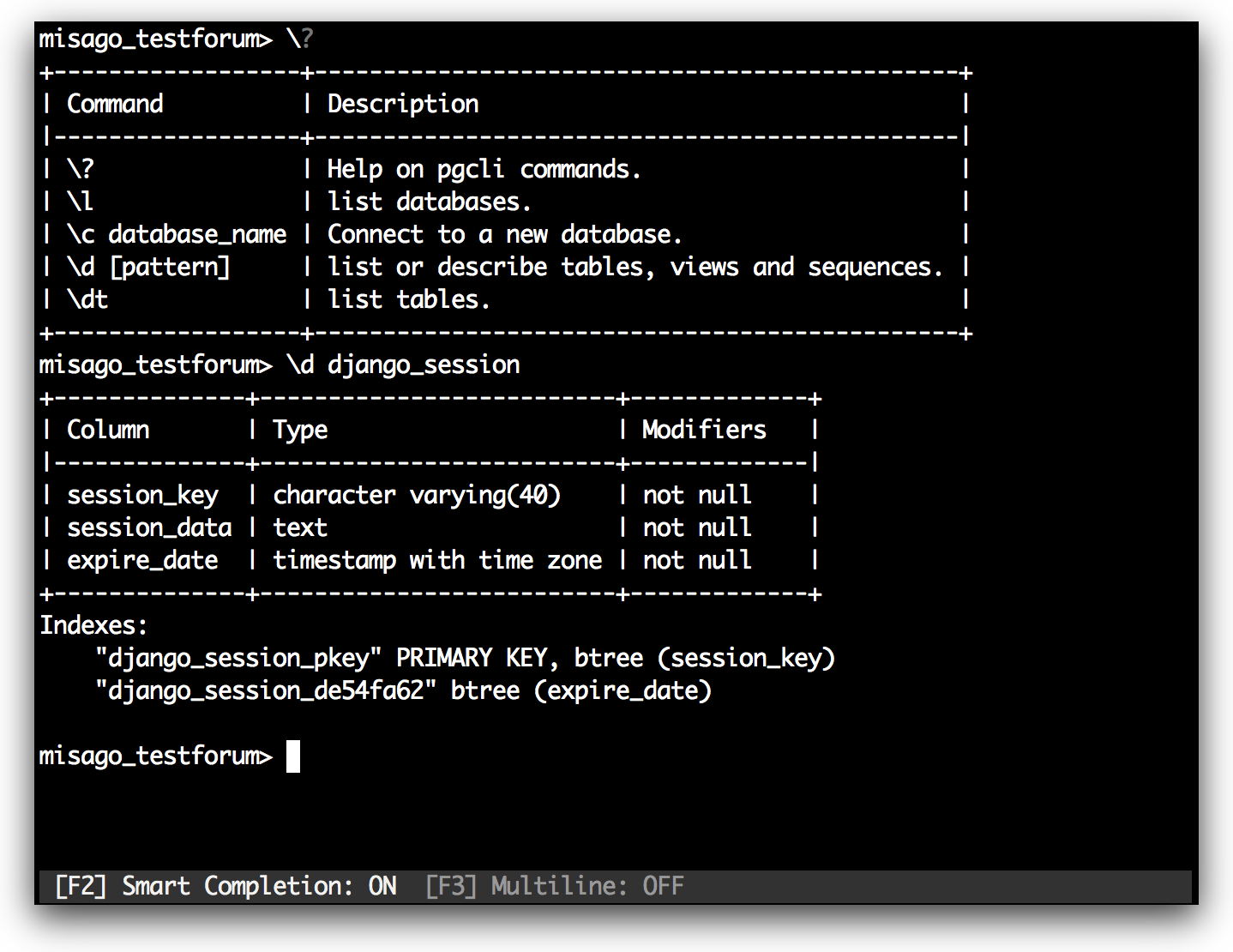
Task: Select the 'Type' header in django_session table
Action: tap(300, 430)
